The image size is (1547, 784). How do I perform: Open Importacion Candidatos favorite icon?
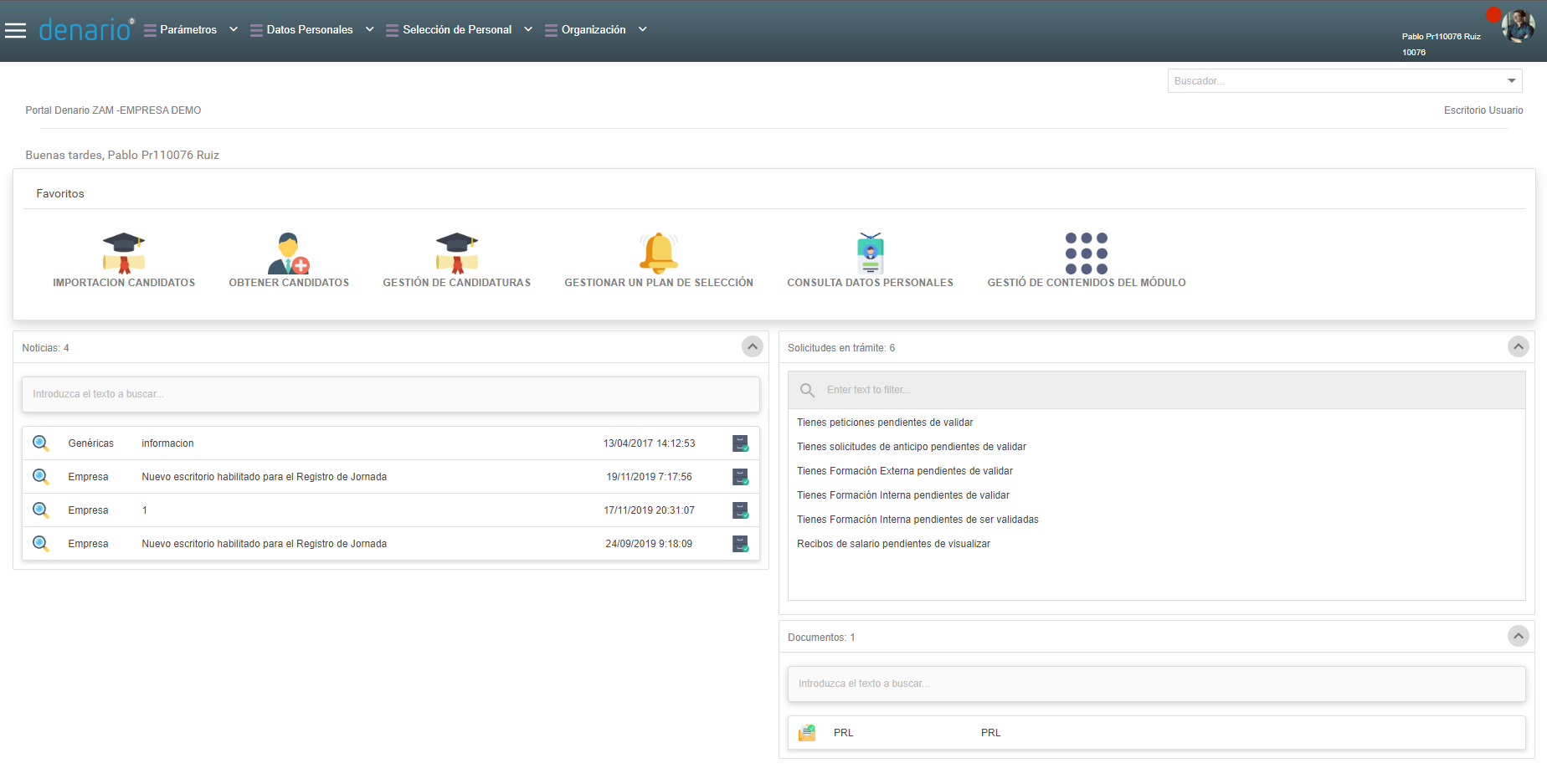(124, 253)
